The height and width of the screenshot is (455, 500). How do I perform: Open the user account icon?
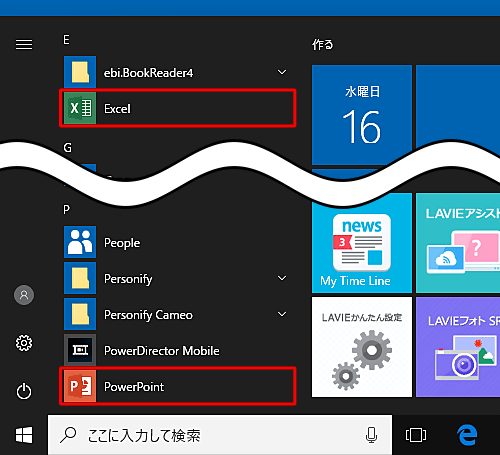(x=24, y=295)
